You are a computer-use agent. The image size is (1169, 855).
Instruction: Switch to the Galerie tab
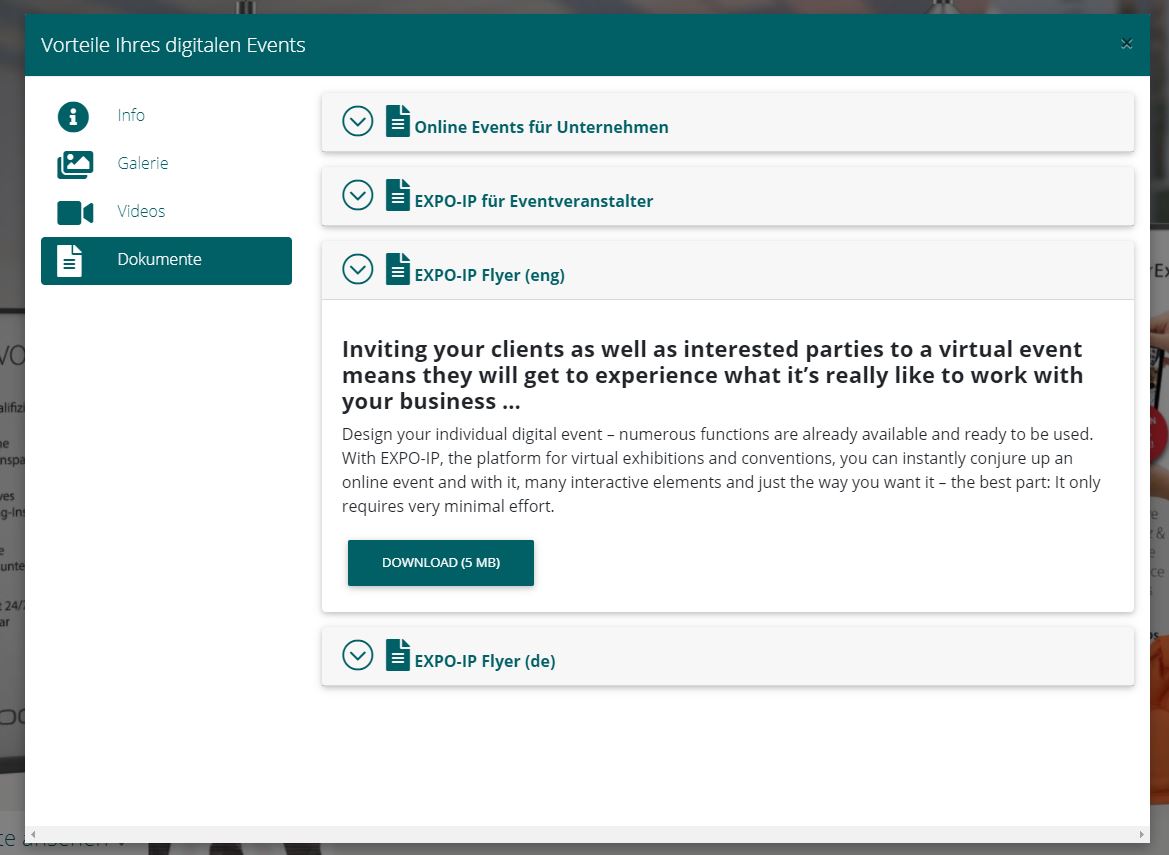click(x=143, y=164)
